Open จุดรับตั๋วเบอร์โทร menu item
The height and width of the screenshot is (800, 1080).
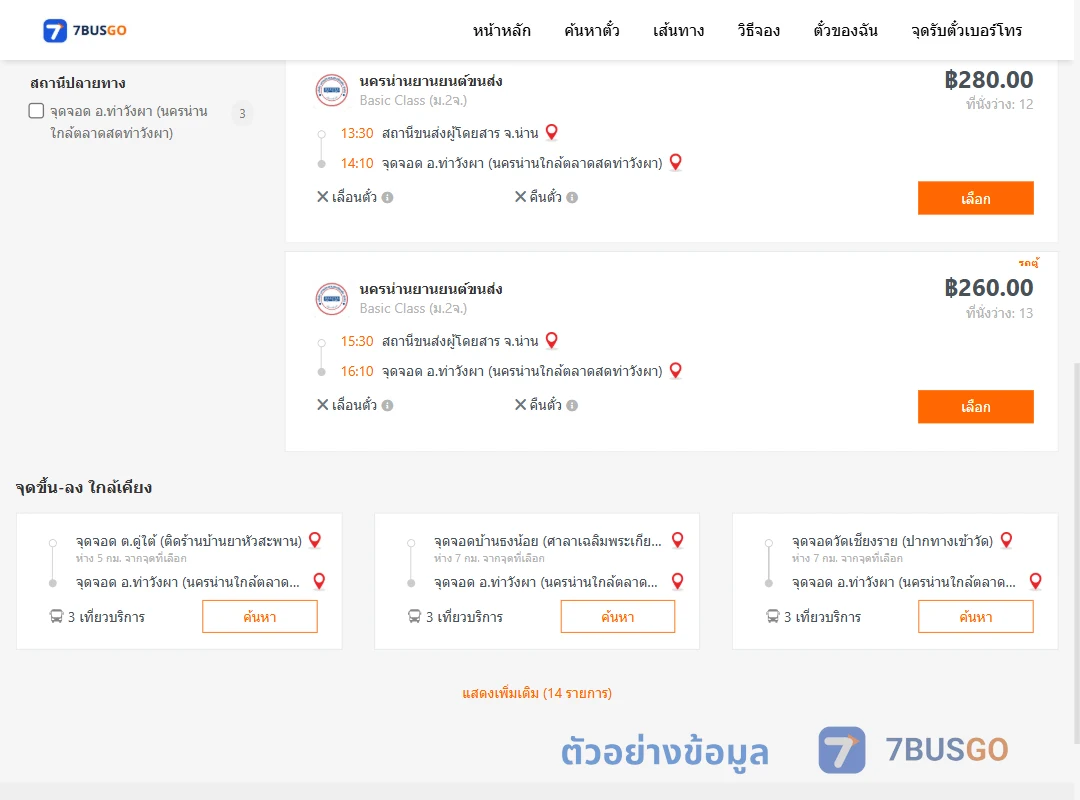pyautogui.click(x=966, y=30)
